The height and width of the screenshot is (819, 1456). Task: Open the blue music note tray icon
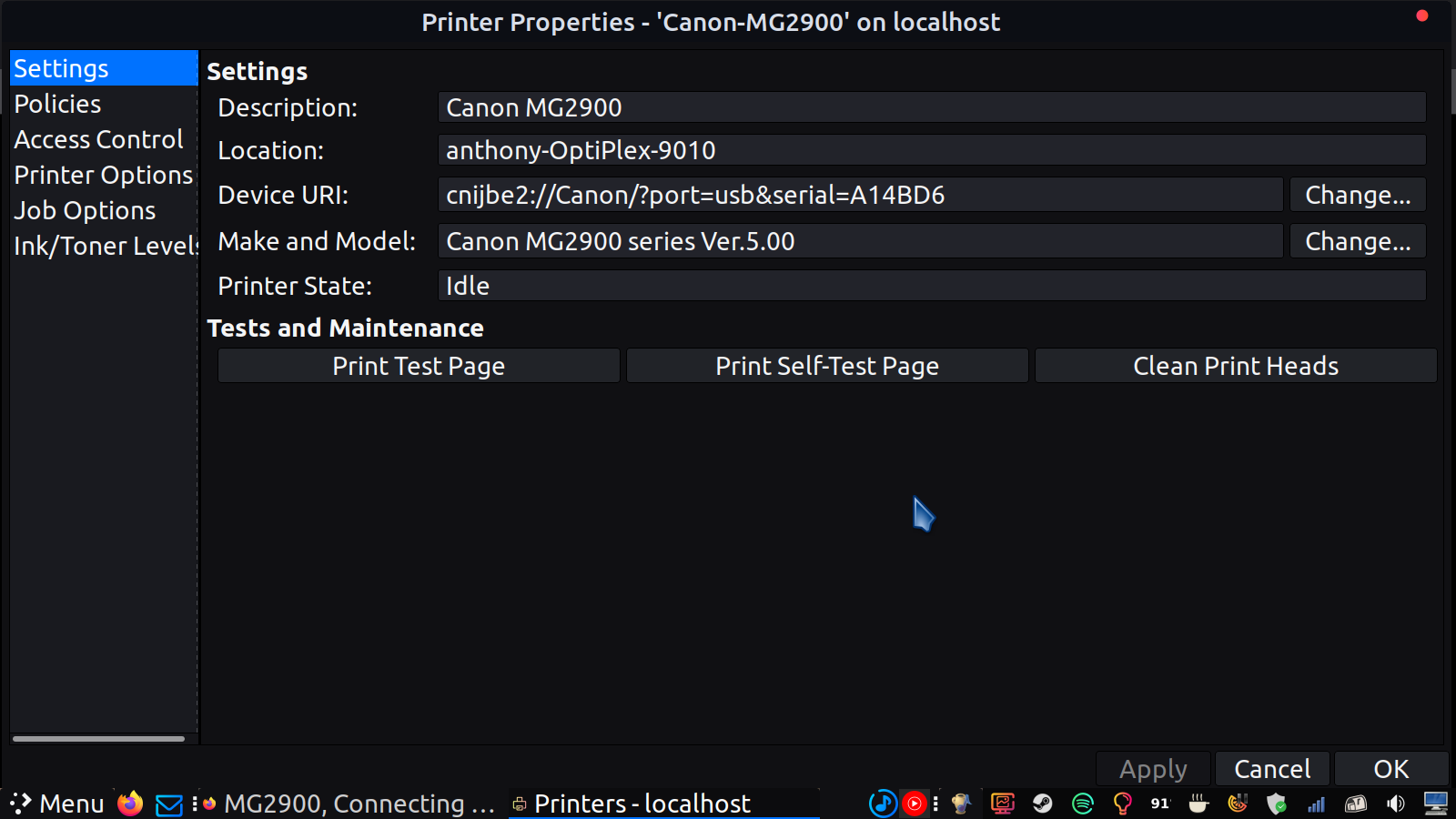(883, 804)
